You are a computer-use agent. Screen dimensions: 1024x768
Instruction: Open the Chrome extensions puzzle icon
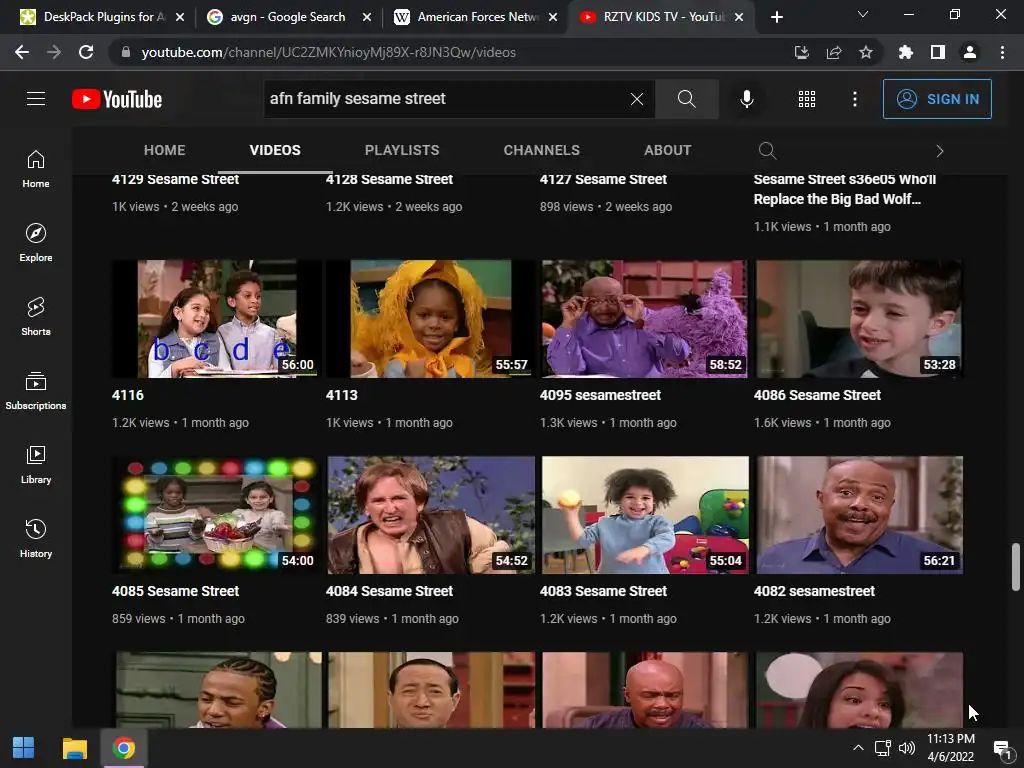coord(905,52)
